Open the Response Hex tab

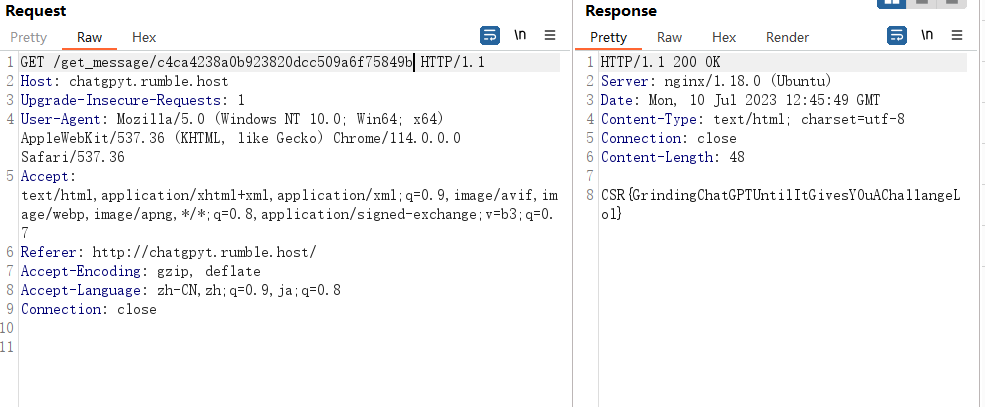724,37
